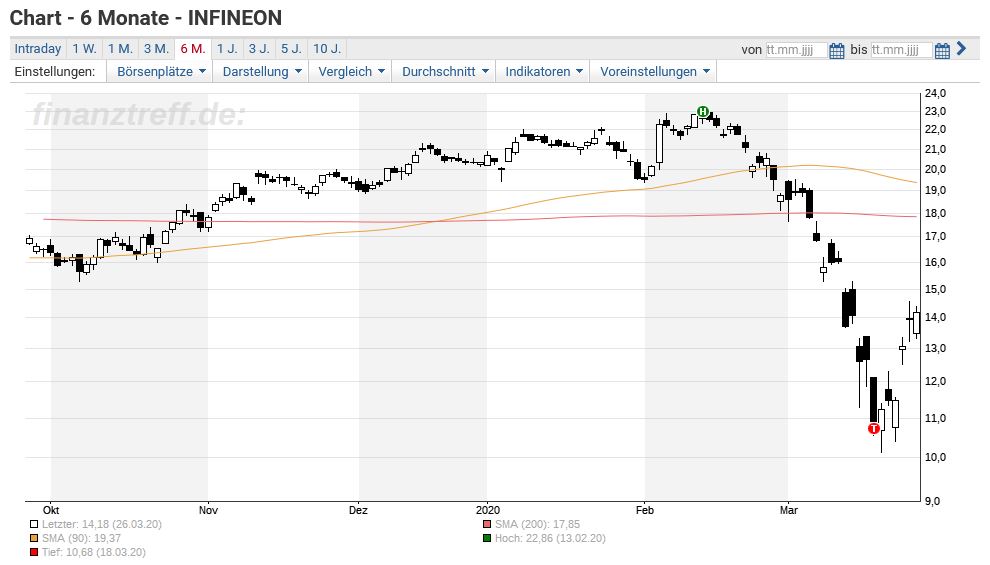Open the 'bis' date calendar picker

[942, 51]
